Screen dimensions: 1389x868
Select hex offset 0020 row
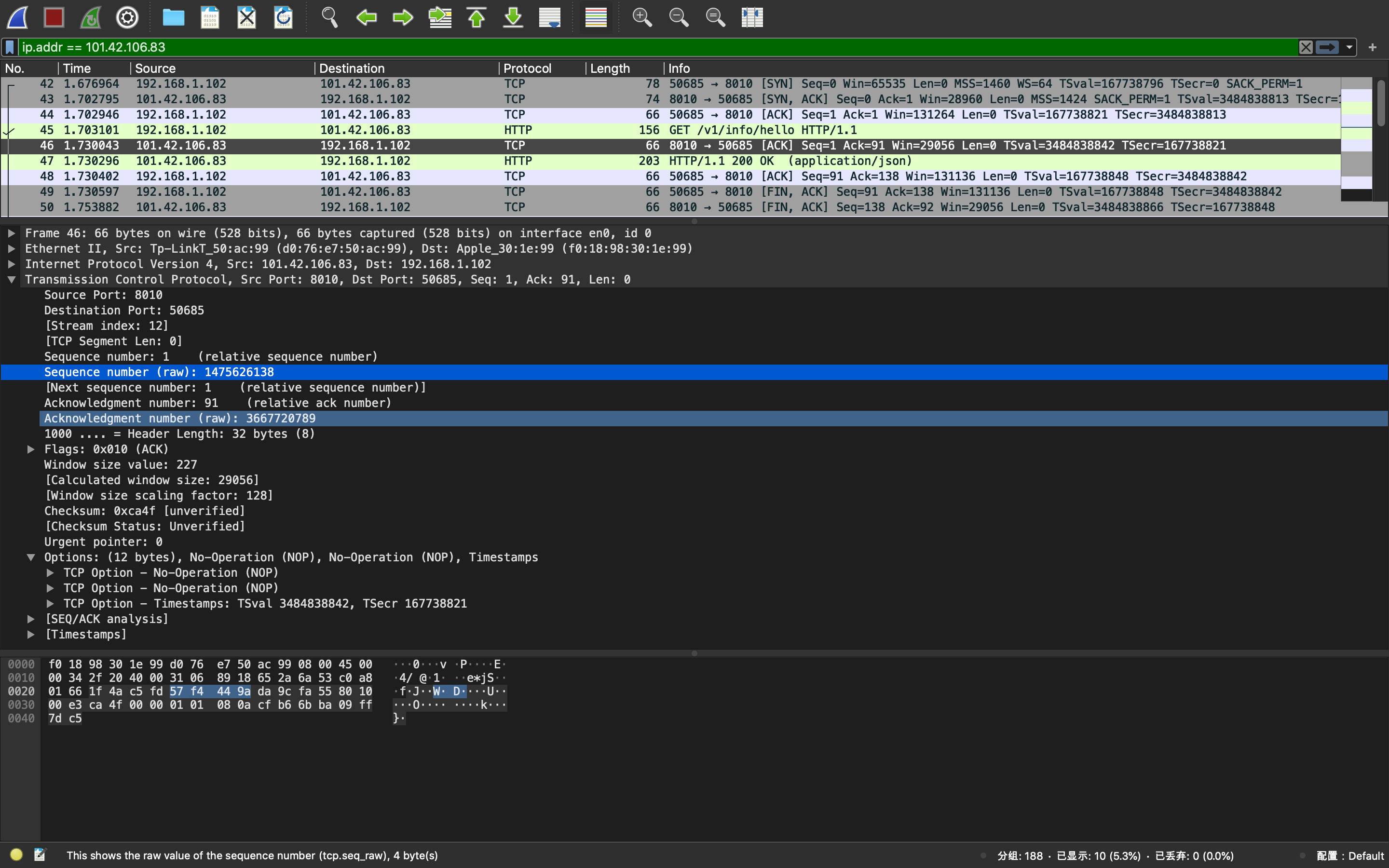21,691
